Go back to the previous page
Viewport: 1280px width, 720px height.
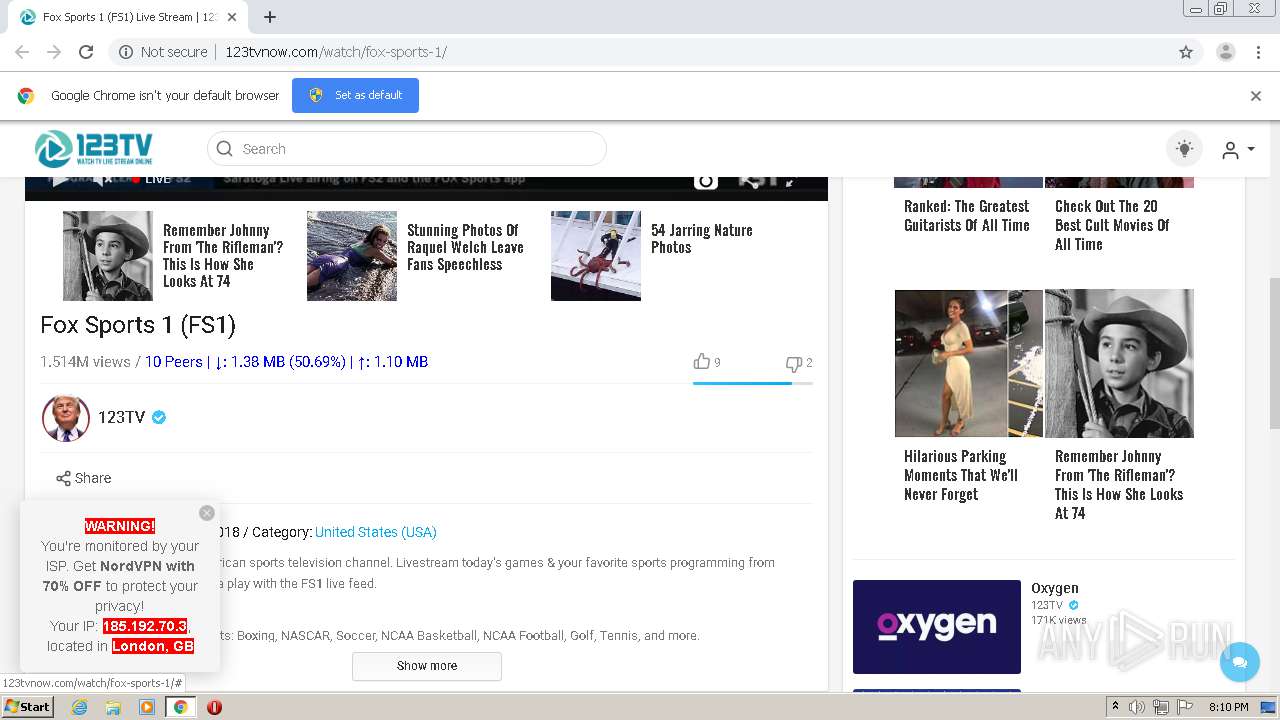pyautogui.click(x=22, y=52)
